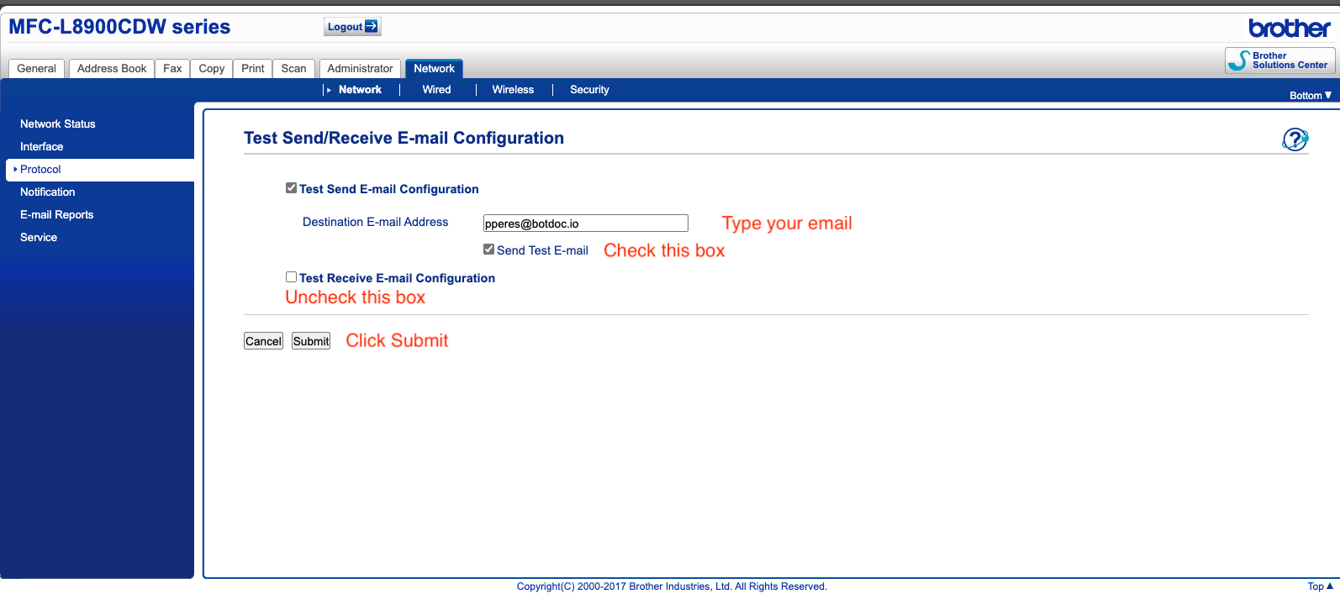The image size is (1340, 610).
Task: Click the Cancel button
Action: 263,341
